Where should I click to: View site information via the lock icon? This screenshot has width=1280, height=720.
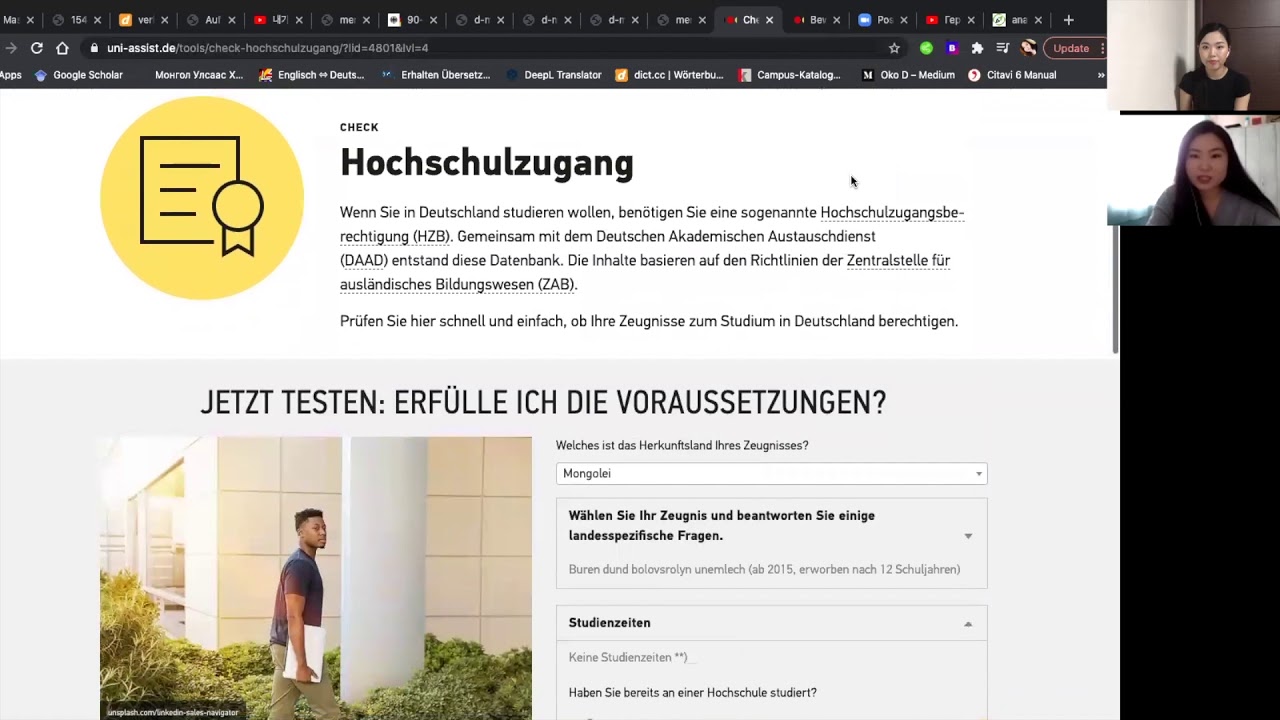coord(94,48)
